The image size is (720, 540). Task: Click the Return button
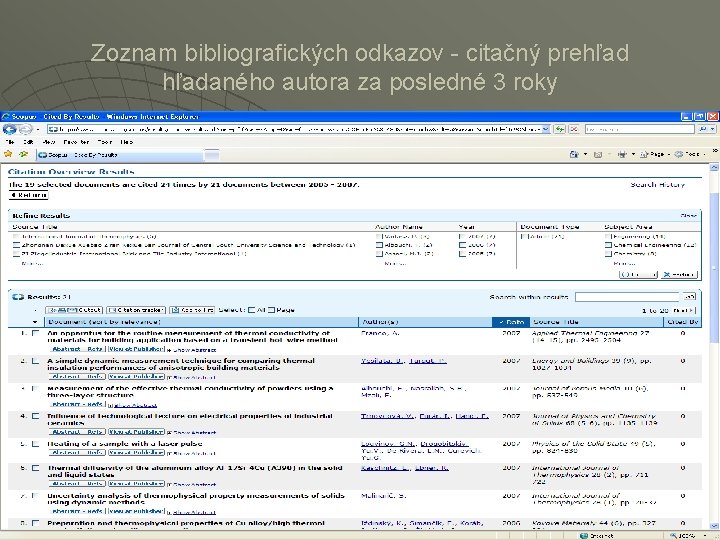click(28, 195)
